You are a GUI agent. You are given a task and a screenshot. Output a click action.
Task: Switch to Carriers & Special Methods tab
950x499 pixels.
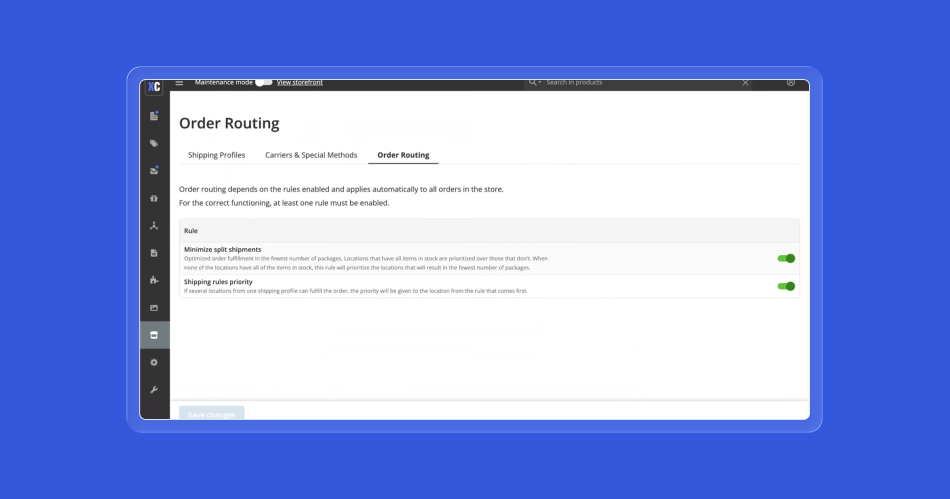(x=311, y=155)
